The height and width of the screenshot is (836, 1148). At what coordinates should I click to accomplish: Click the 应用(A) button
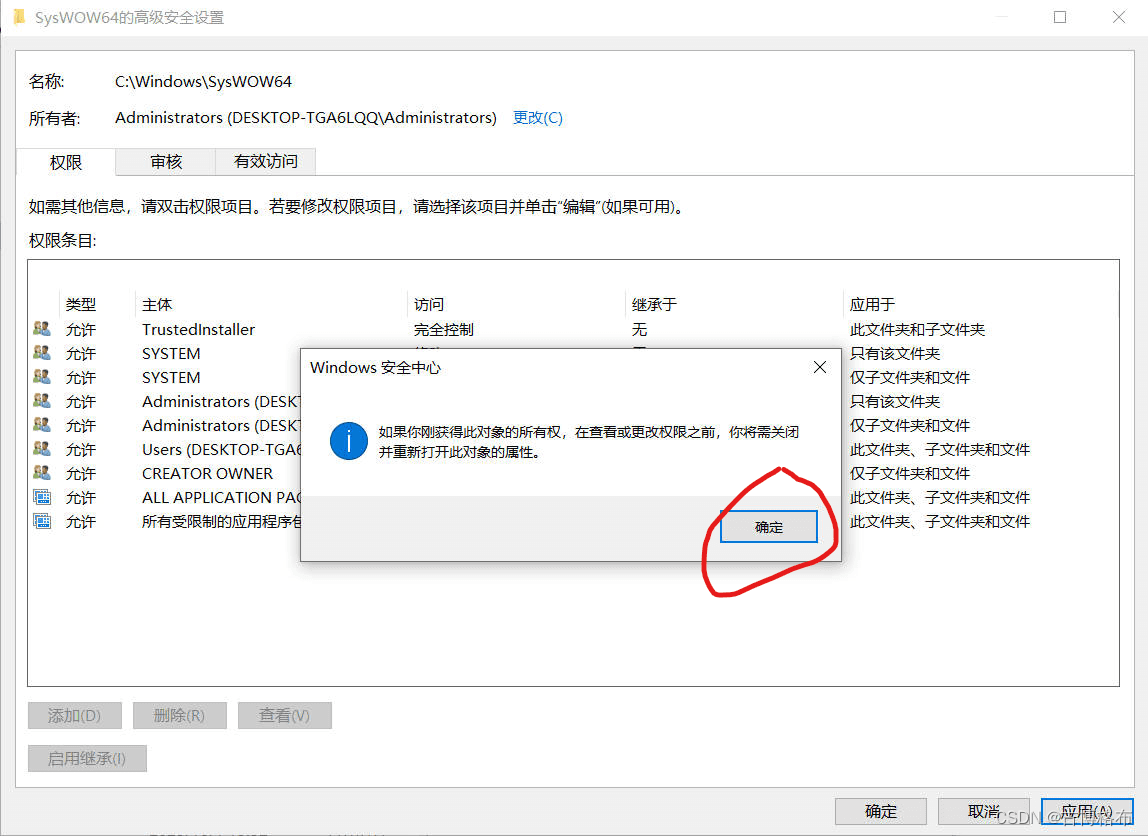click(1087, 811)
